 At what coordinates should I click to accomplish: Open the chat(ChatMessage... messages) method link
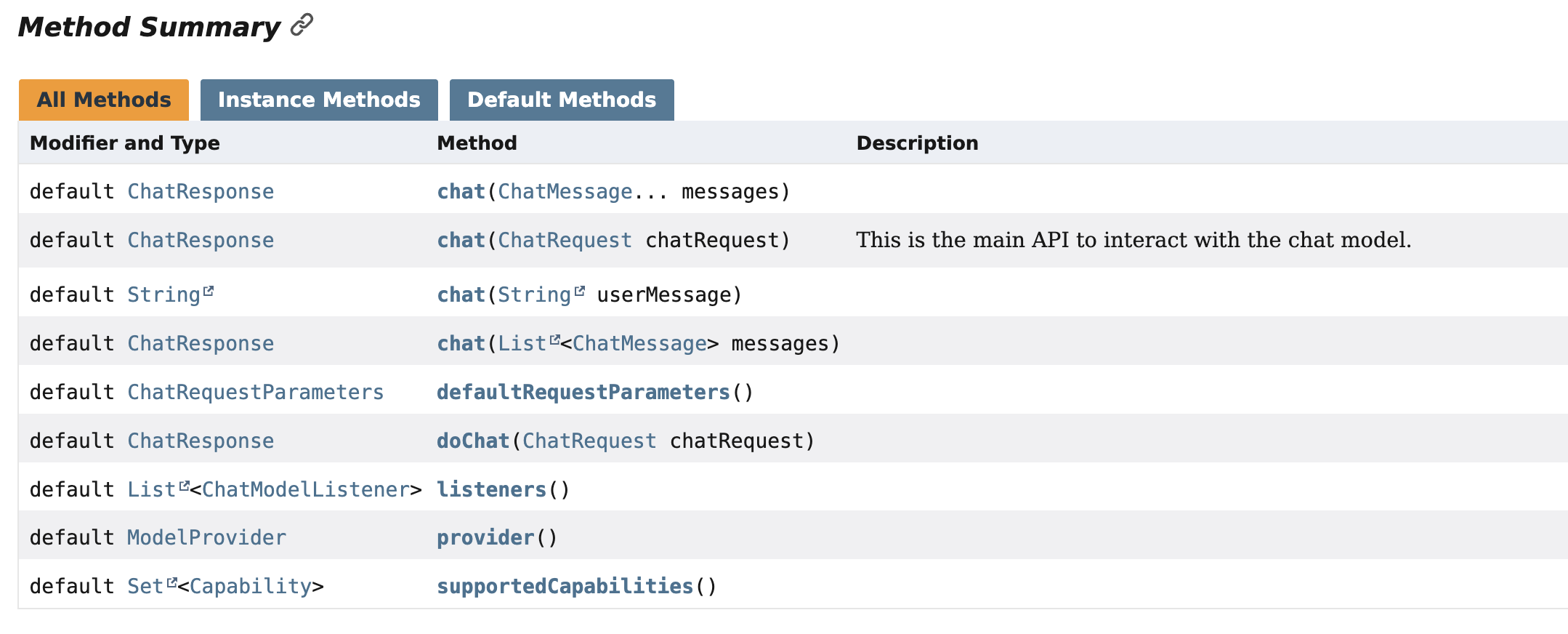tap(461, 192)
